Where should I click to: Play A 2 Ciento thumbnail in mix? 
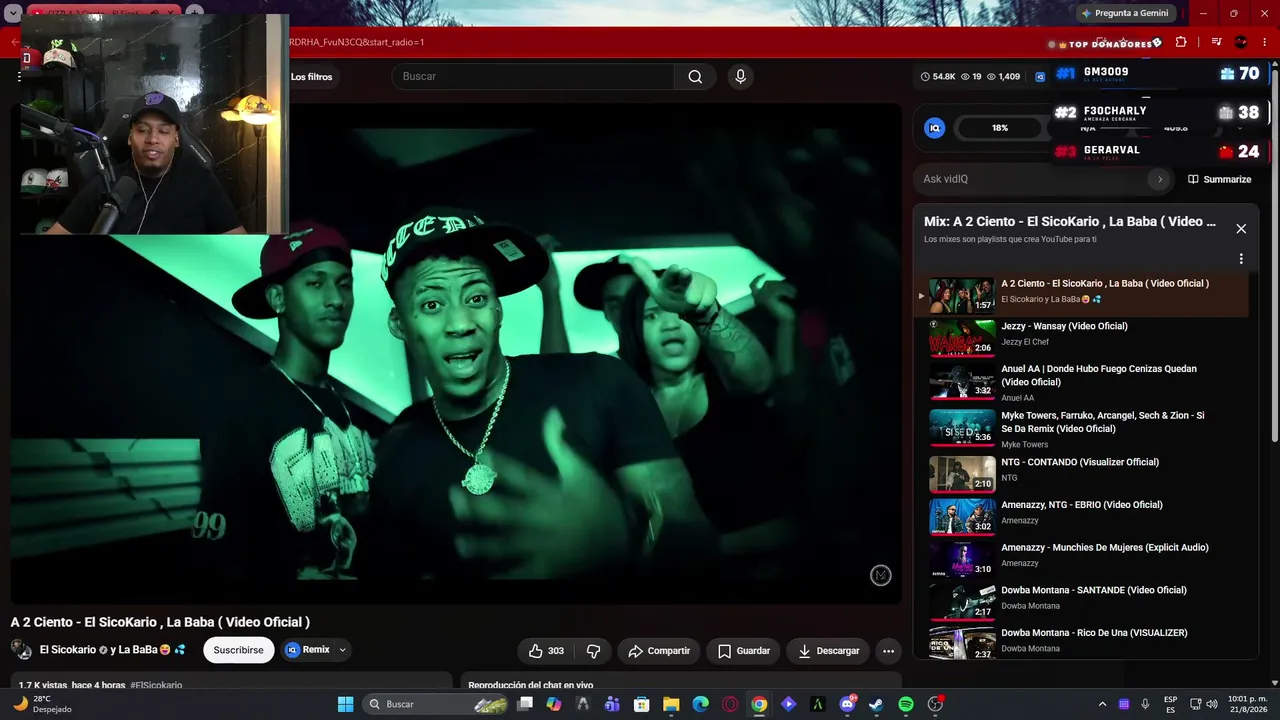tap(962, 295)
